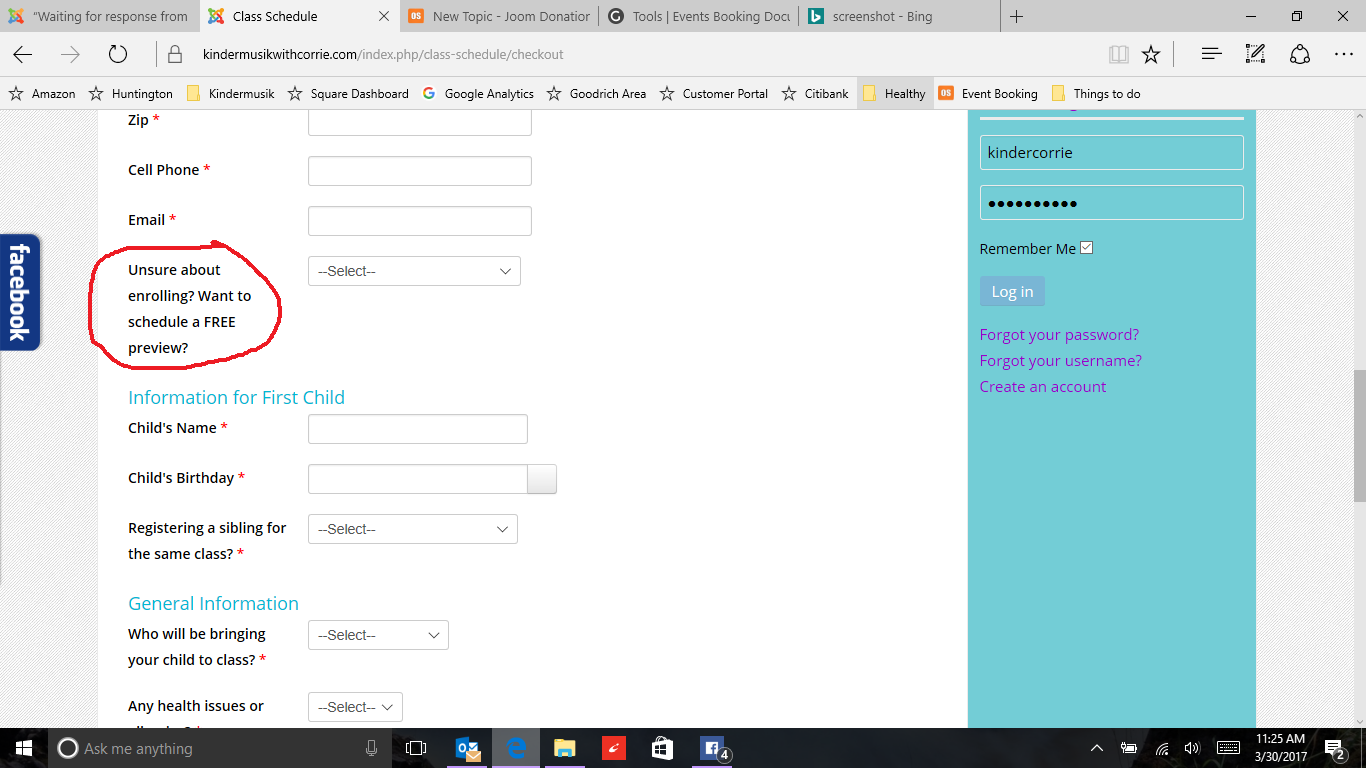Image resolution: width=1366 pixels, height=768 pixels.
Task: Click into the Email input field
Action: coord(419,221)
